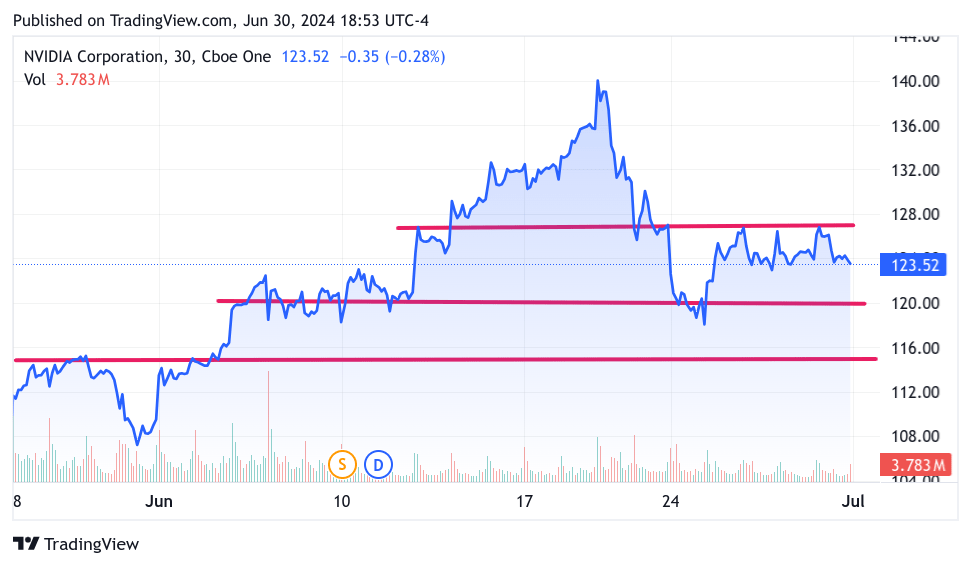Click the orange split 'S' marker
The width and height of the screenshot is (971, 567).
[x=342, y=464]
